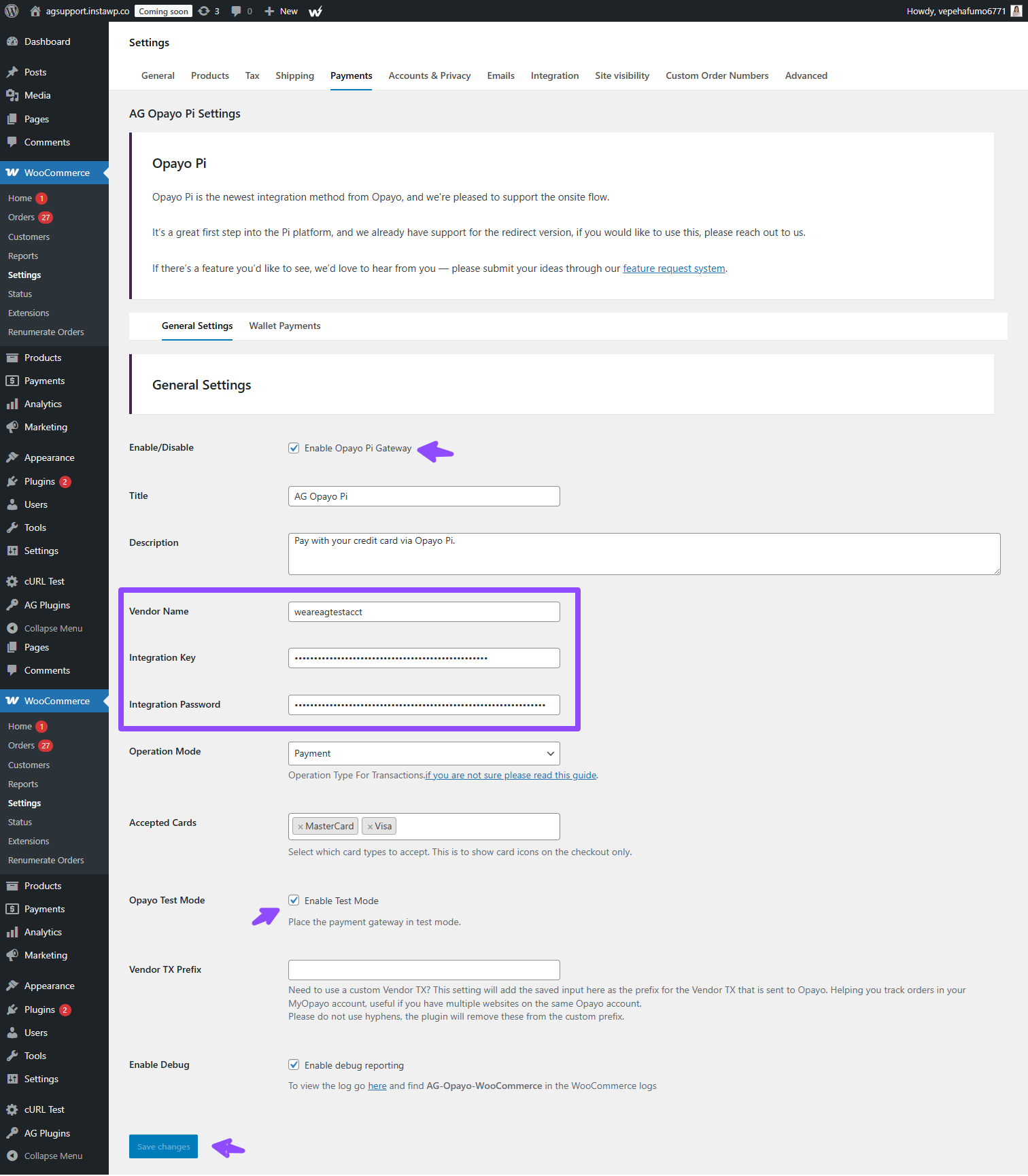Go to the Advanced tab
This screenshot has height=1176, width=1028.
806,75
